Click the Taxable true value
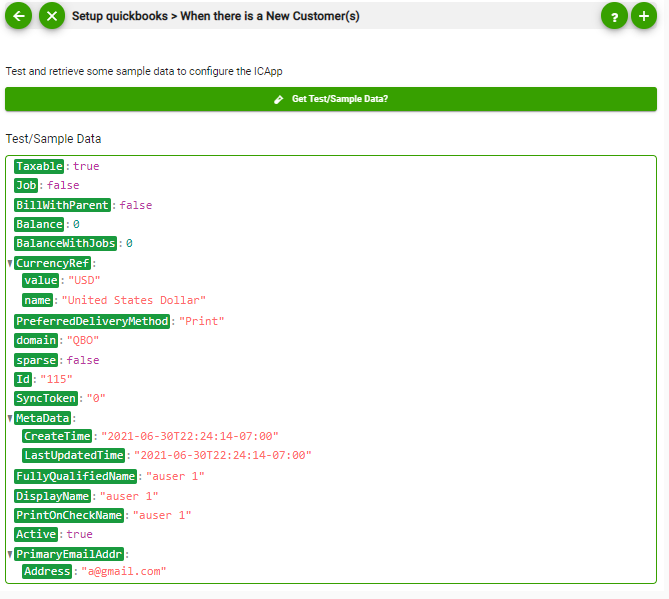The image size is (669, 599). tap(86, 166)
